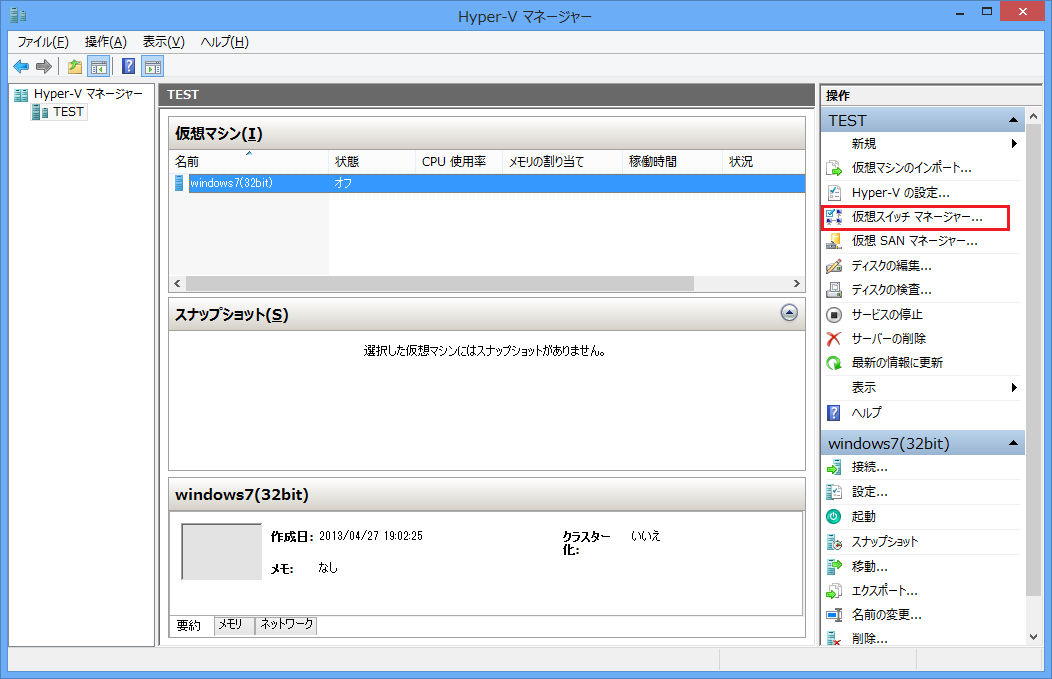Click the 仮想マシンのインポート icon
This screenshot has height=679, width=1052.
click(834, 168)
